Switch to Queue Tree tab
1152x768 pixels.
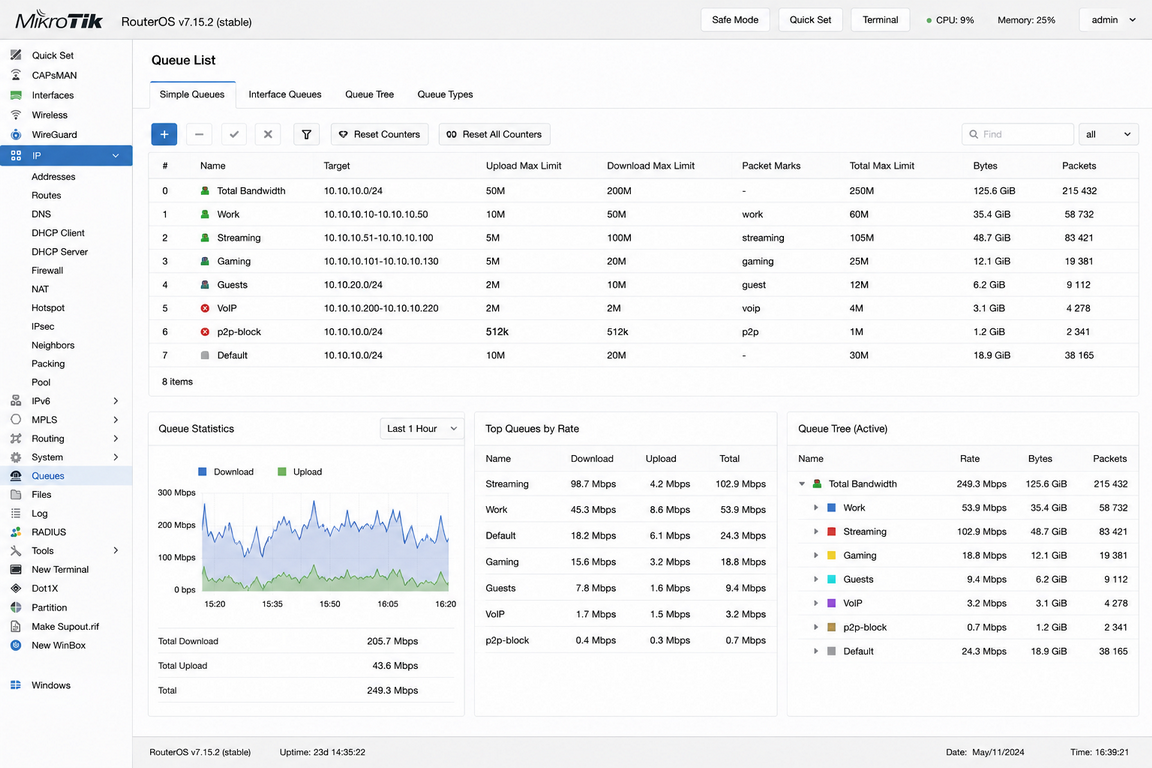click(370, 94)
